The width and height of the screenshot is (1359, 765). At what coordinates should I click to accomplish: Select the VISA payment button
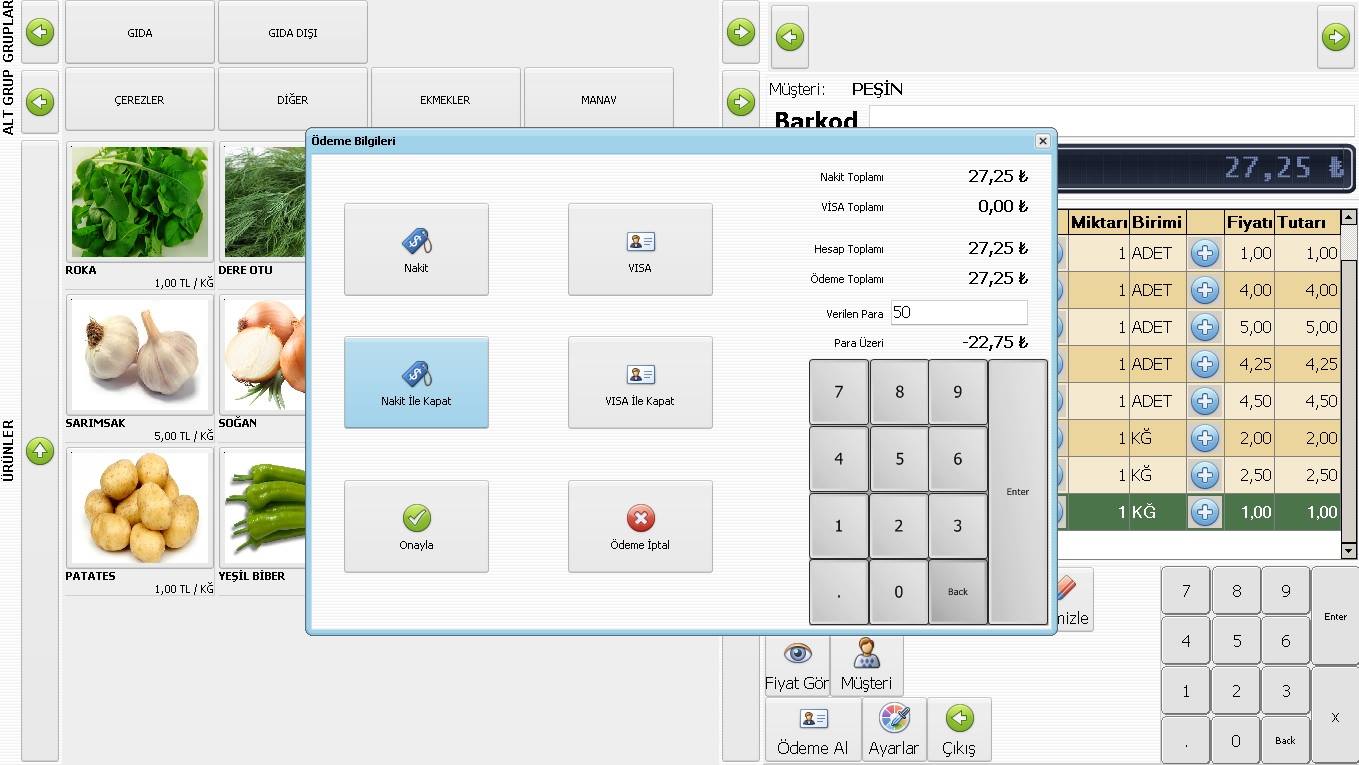click(640, 249)
